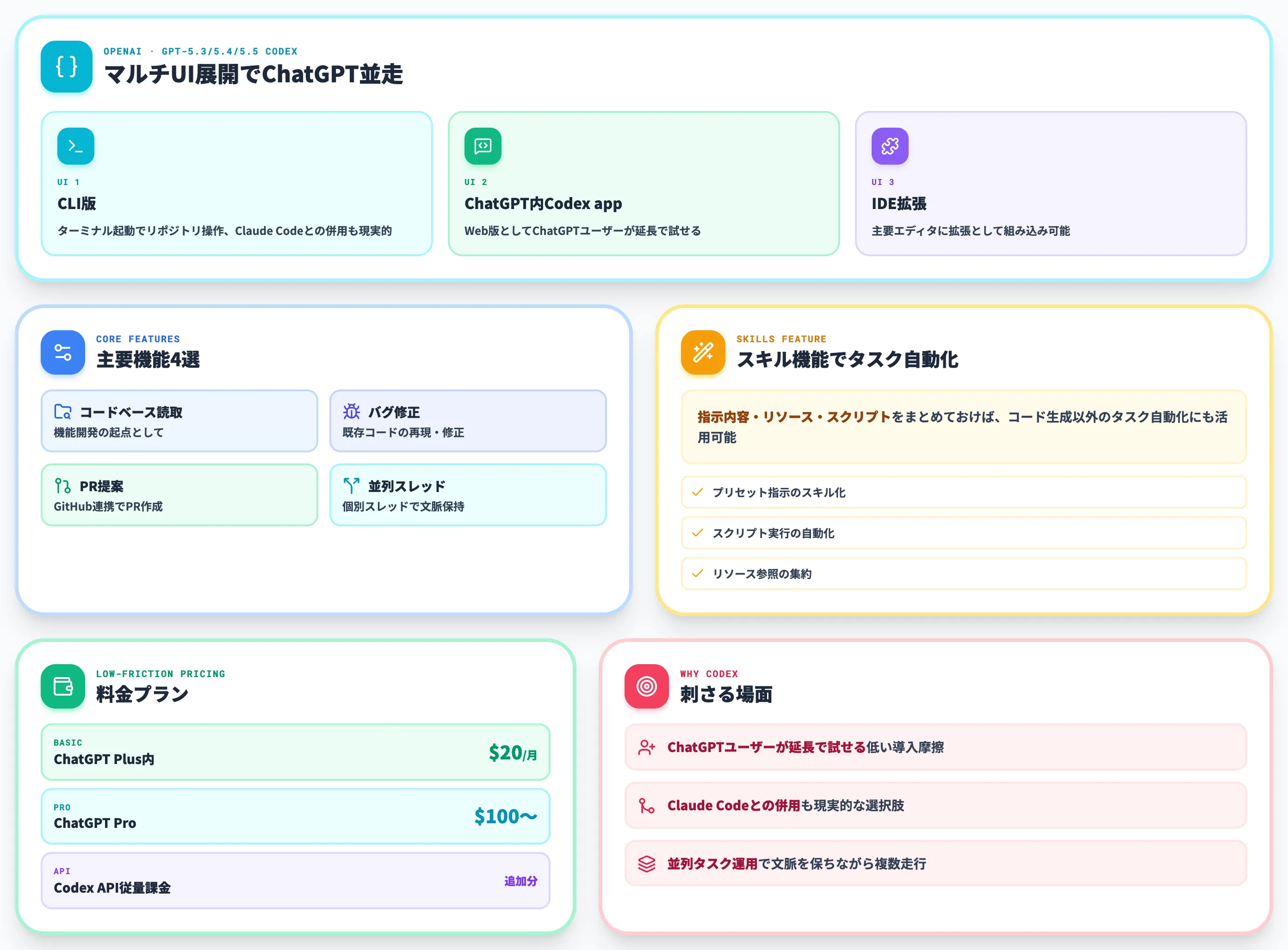Click the OPENAI · GPT-5.3/5.4/5.5 CODEX label
The height and width of the screenshot is (950, 1288).
[x=200, y=51]
